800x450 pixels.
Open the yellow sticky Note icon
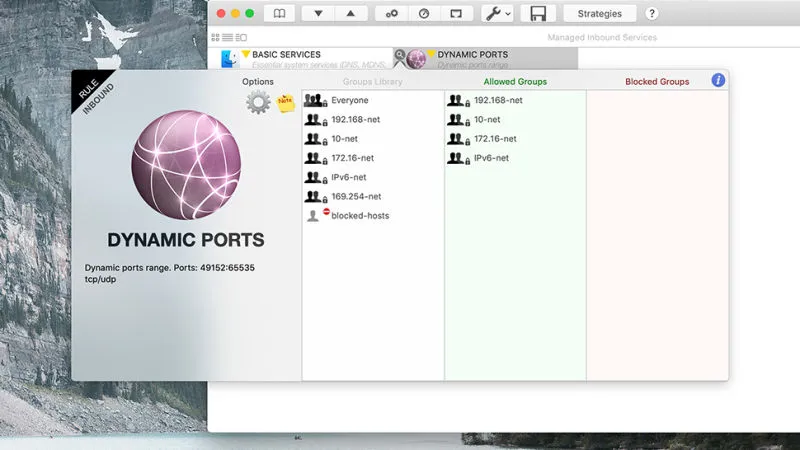(x=285, y=101)
